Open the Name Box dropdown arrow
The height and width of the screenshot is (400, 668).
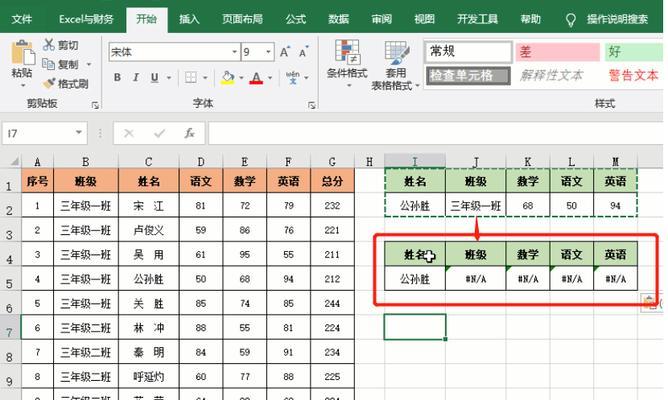click(79, 132)
